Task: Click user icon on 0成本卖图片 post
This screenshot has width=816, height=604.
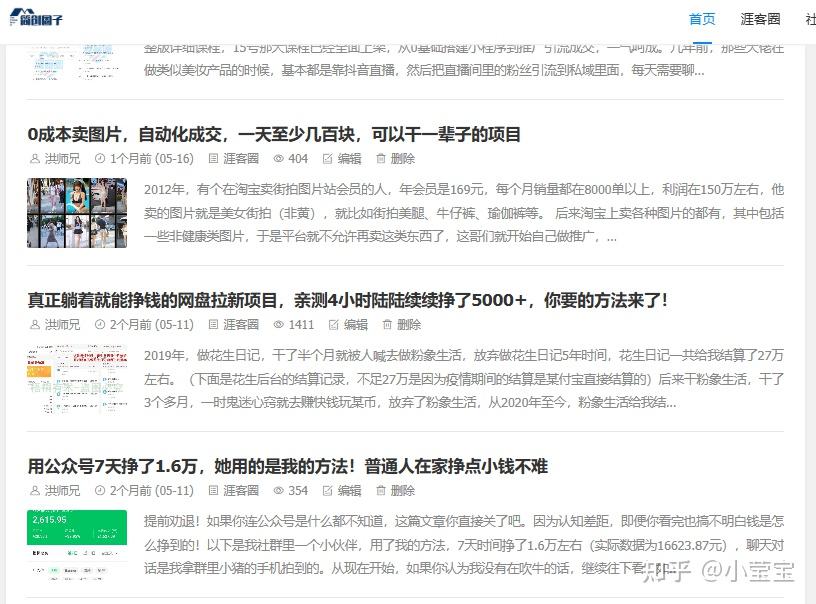Action: (x=35, y=159)
